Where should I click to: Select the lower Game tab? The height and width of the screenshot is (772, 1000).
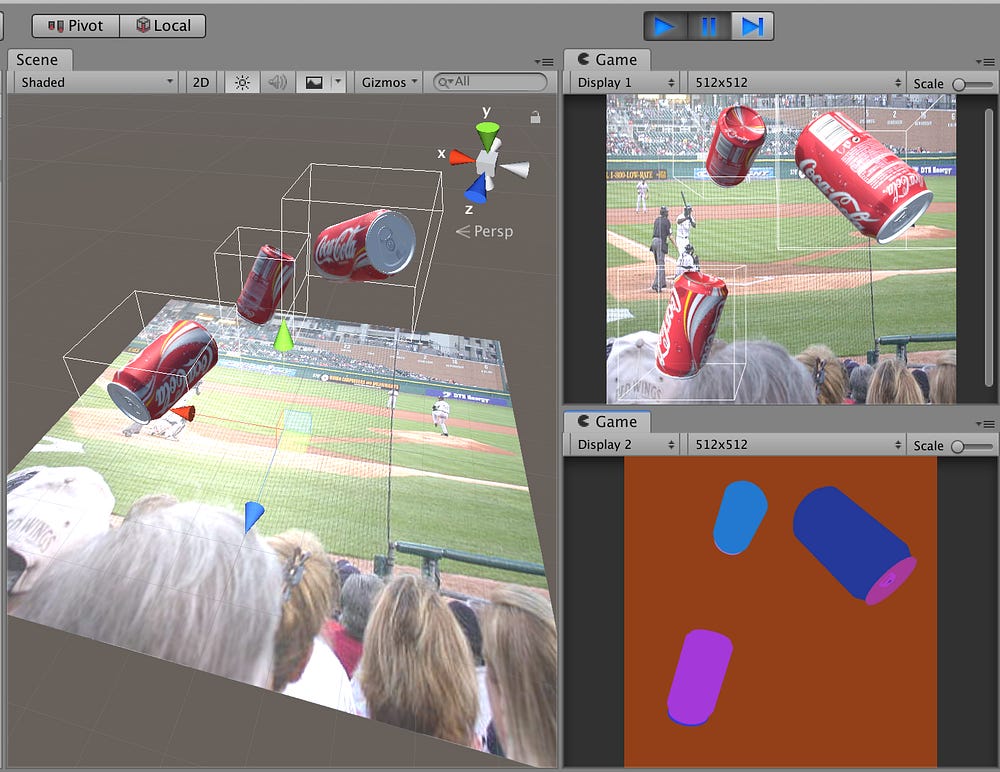pyautogui.click(x=607, y=422)
